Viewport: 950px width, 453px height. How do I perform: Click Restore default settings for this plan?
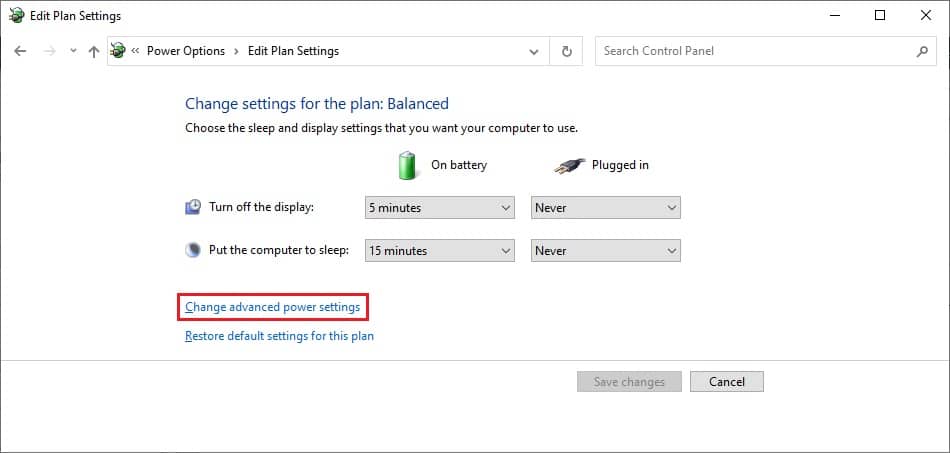tap(279, 336)
